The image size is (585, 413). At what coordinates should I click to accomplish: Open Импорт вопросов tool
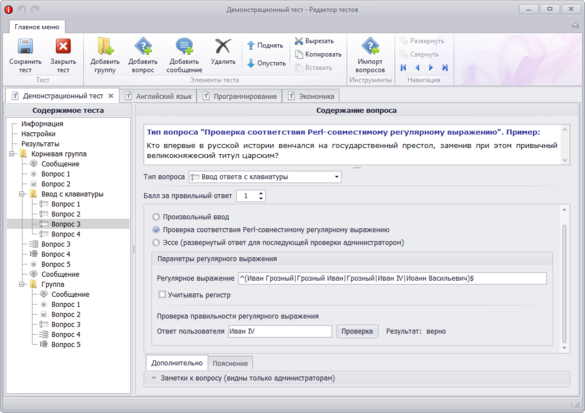(x=370, y=47)
